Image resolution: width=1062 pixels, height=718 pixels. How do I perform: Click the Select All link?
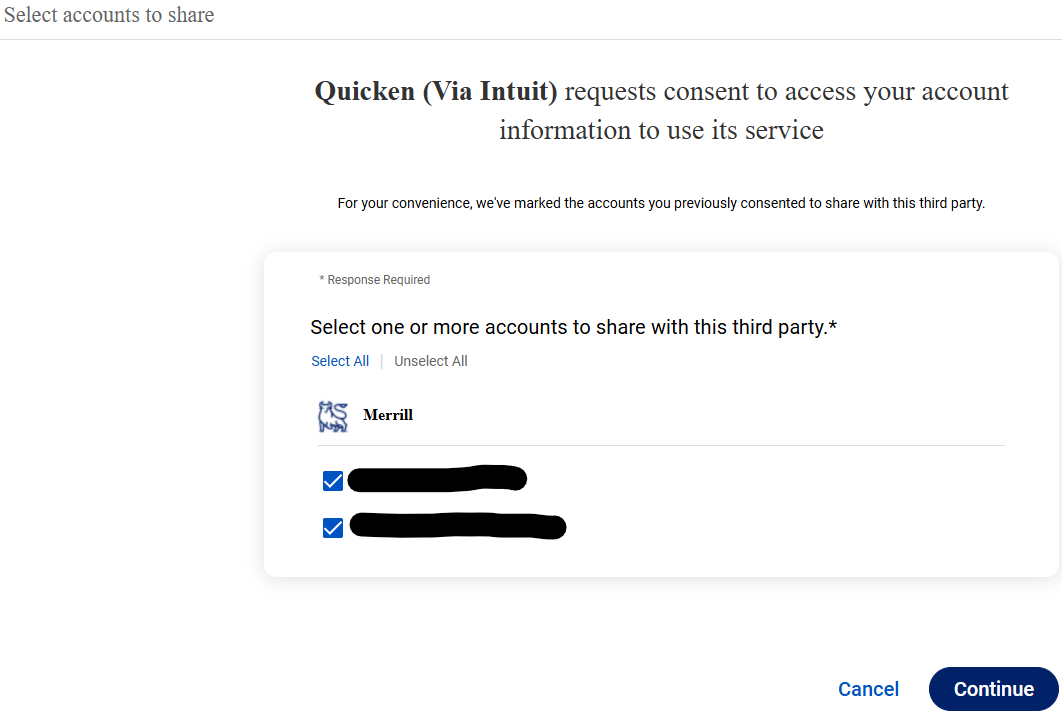tap(340, 361)
